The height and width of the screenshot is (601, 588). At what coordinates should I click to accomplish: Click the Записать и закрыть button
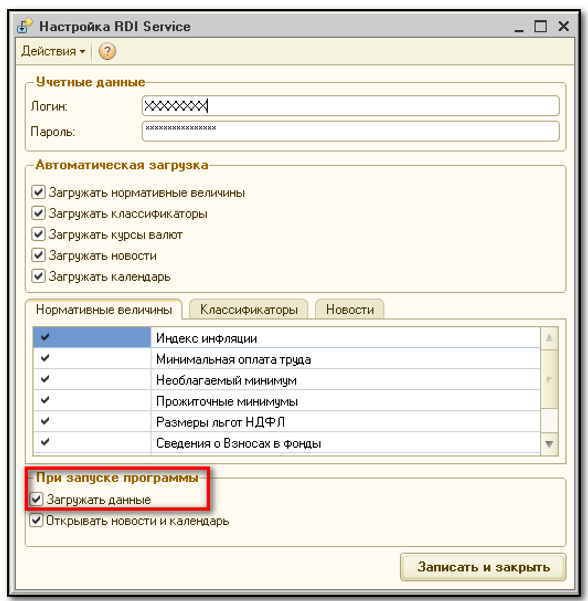pyautogui.click(x=483, y=567)
